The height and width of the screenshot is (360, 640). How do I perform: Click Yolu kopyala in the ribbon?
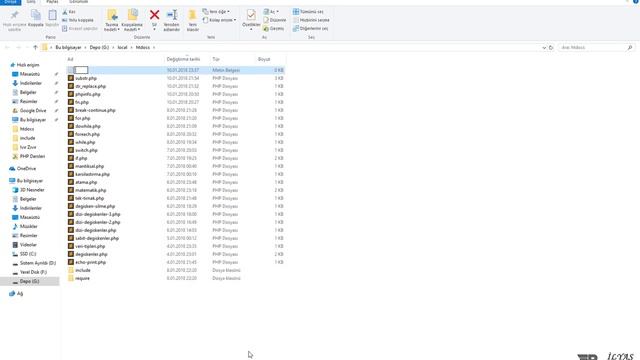tap(78, 20)
